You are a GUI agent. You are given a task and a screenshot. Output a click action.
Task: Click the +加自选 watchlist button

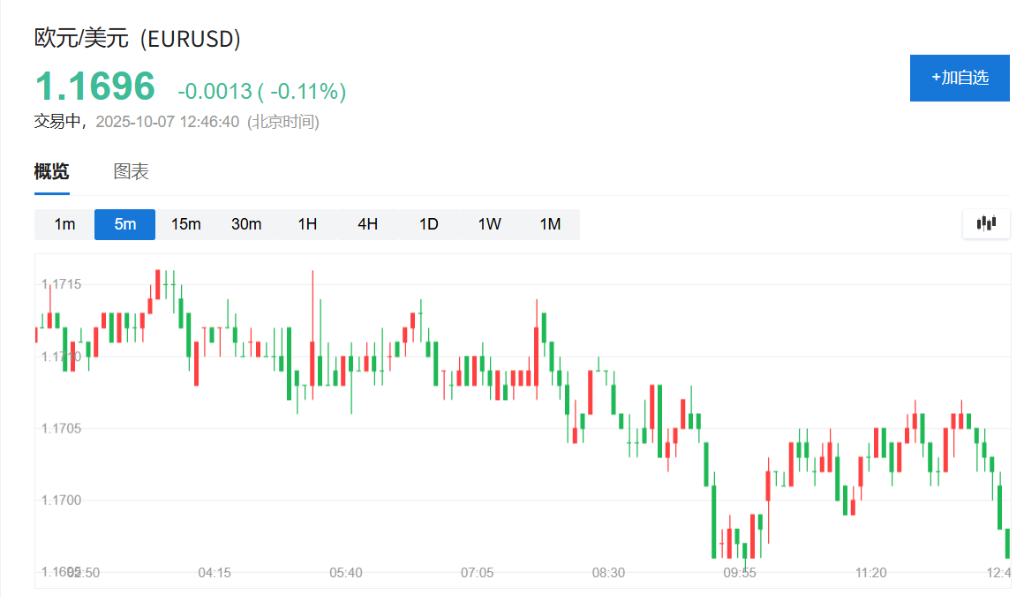[x=959, y=78]
